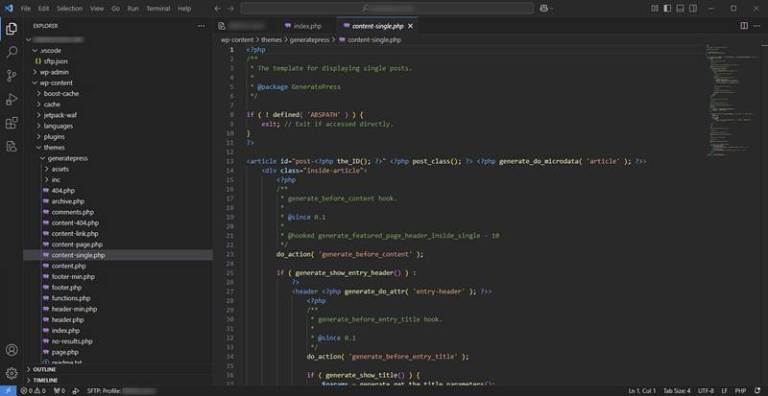Image resolution: width=768 pixels, height=396 pixels.
Task: Toggle the bottom Panel visibility
Action: [x=680, y=8]
